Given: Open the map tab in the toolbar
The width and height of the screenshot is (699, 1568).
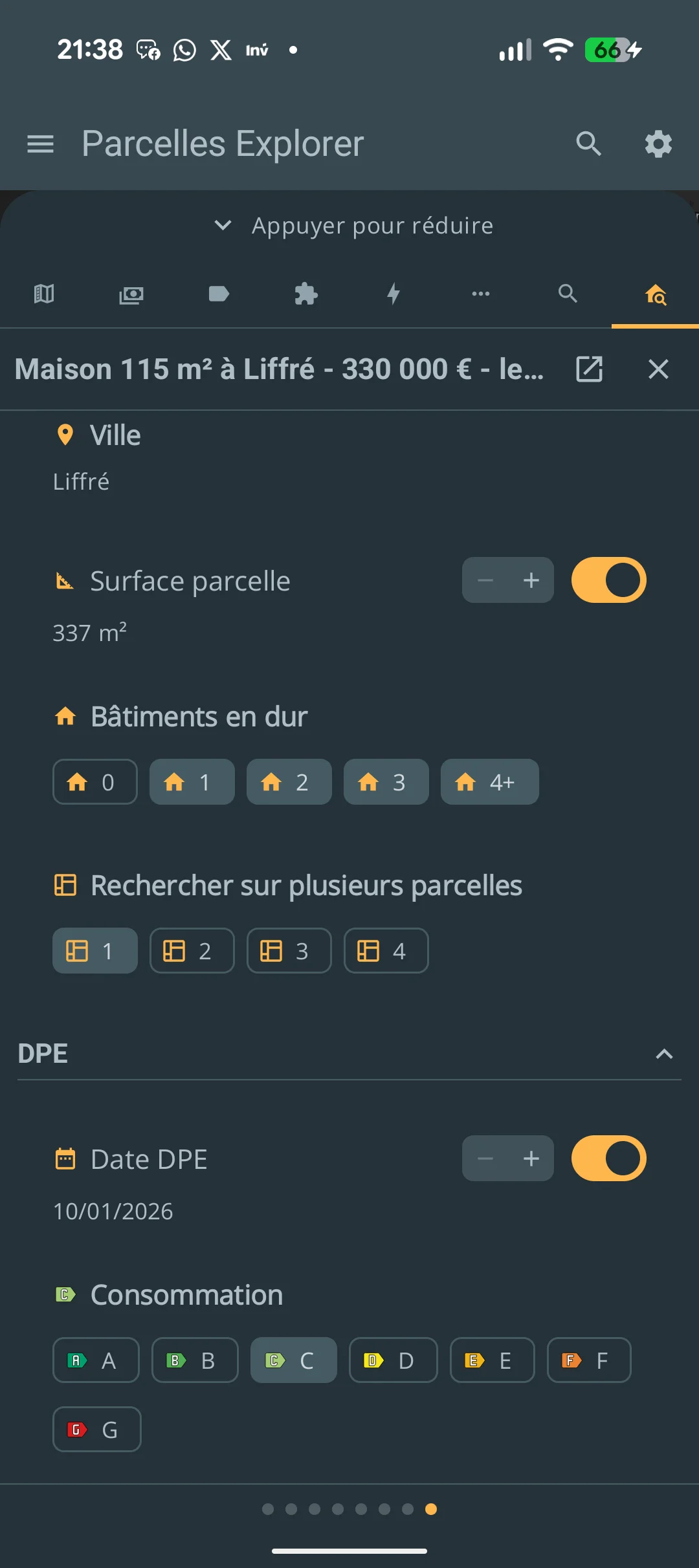Looking at the screenshot, I should 43,294.
